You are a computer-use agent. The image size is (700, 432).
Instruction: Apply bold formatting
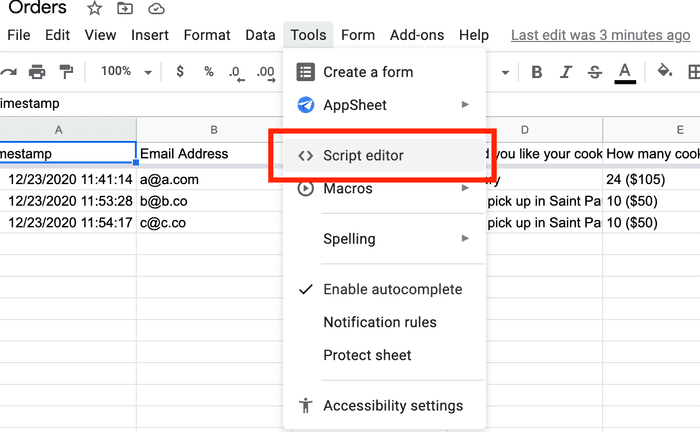pos(537,72)
